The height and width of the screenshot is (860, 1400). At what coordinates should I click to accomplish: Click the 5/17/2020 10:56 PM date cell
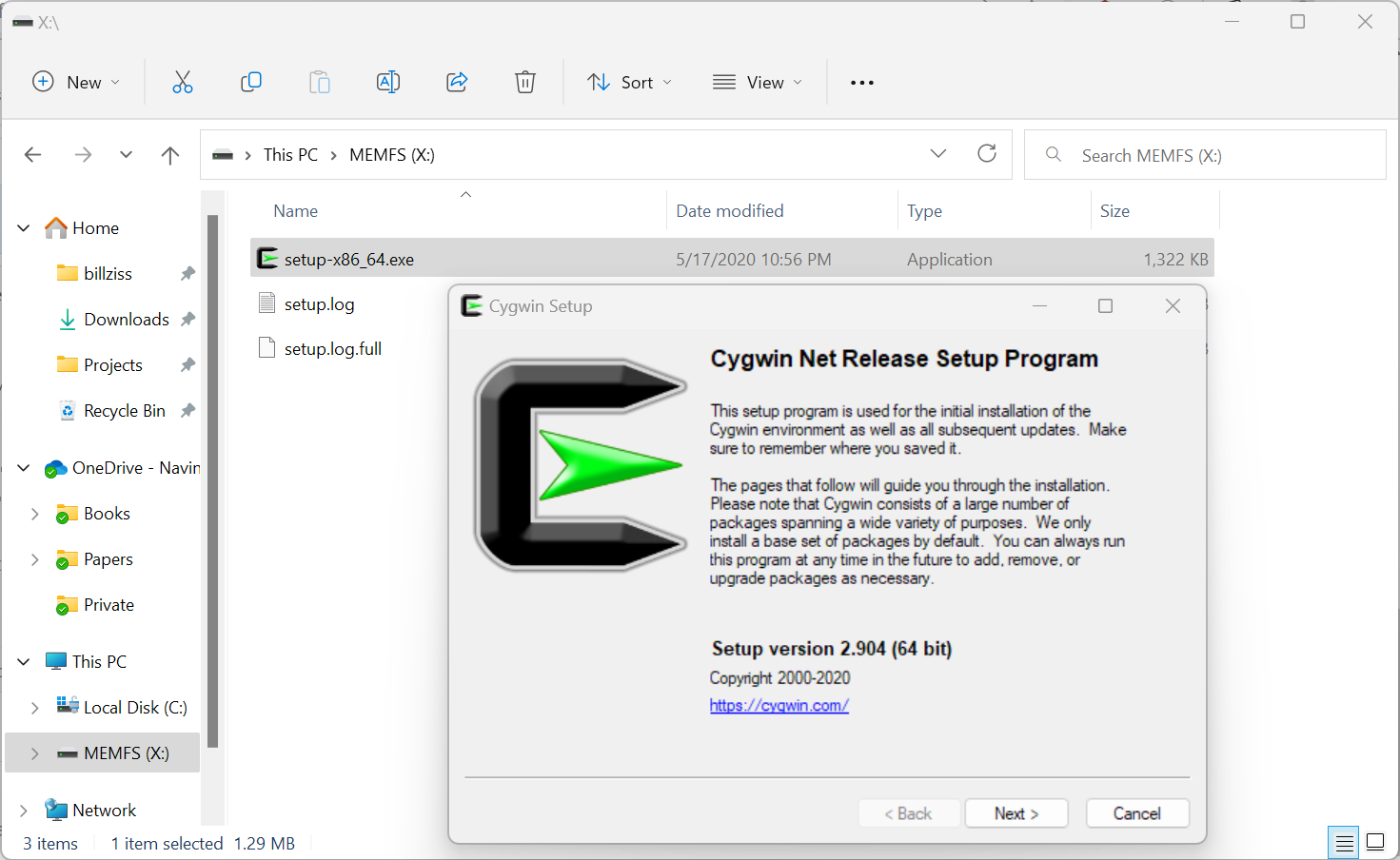pos(754,260)
